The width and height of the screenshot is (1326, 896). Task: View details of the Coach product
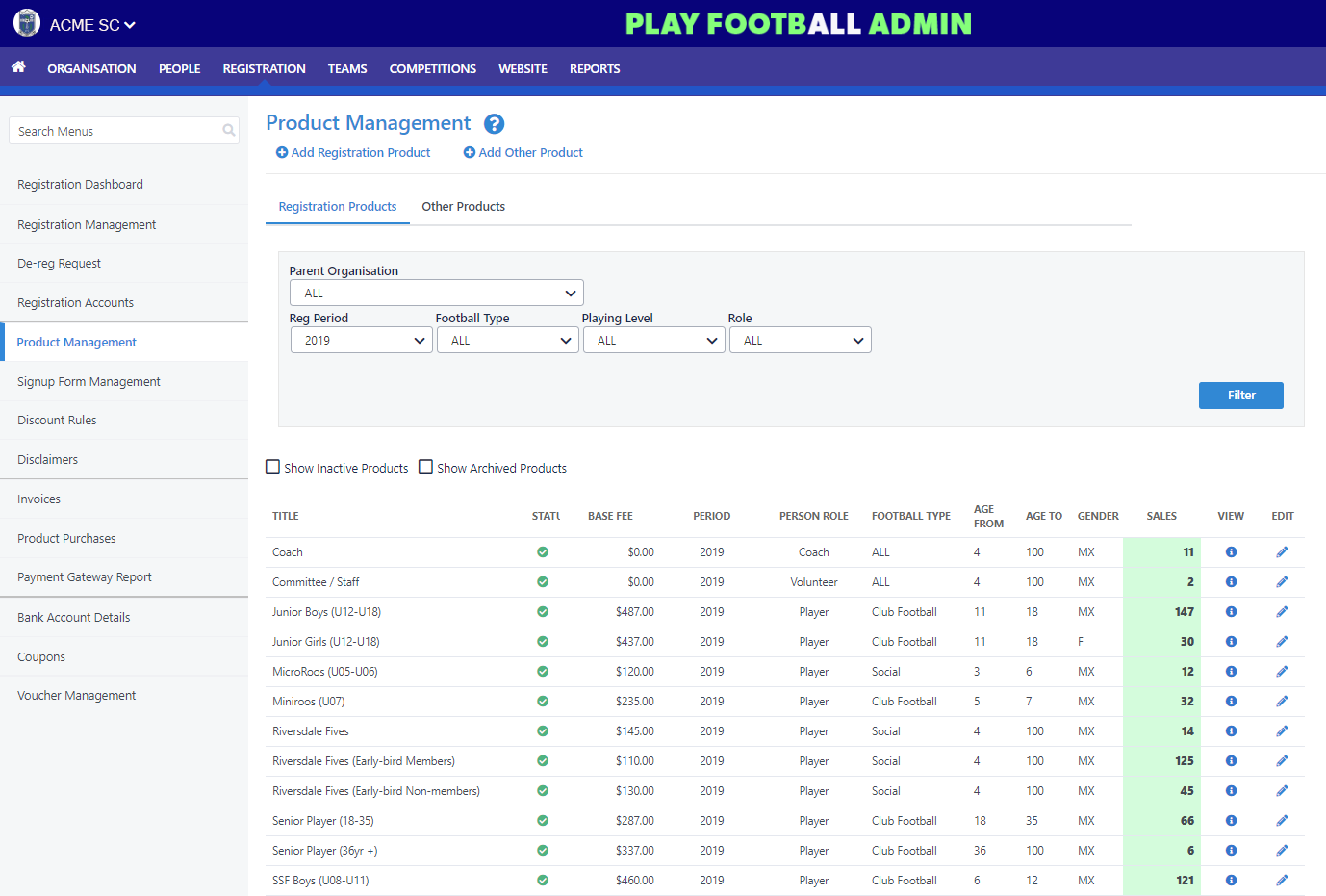pos(1230,551)
